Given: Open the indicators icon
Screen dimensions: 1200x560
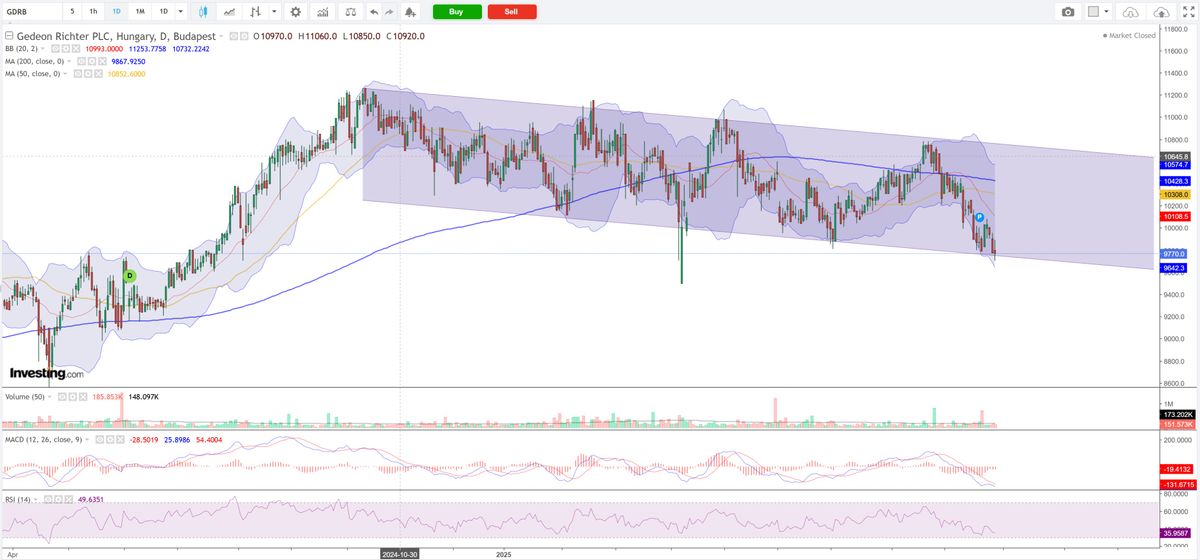Looking at the screenshot, I should [323, 11].
